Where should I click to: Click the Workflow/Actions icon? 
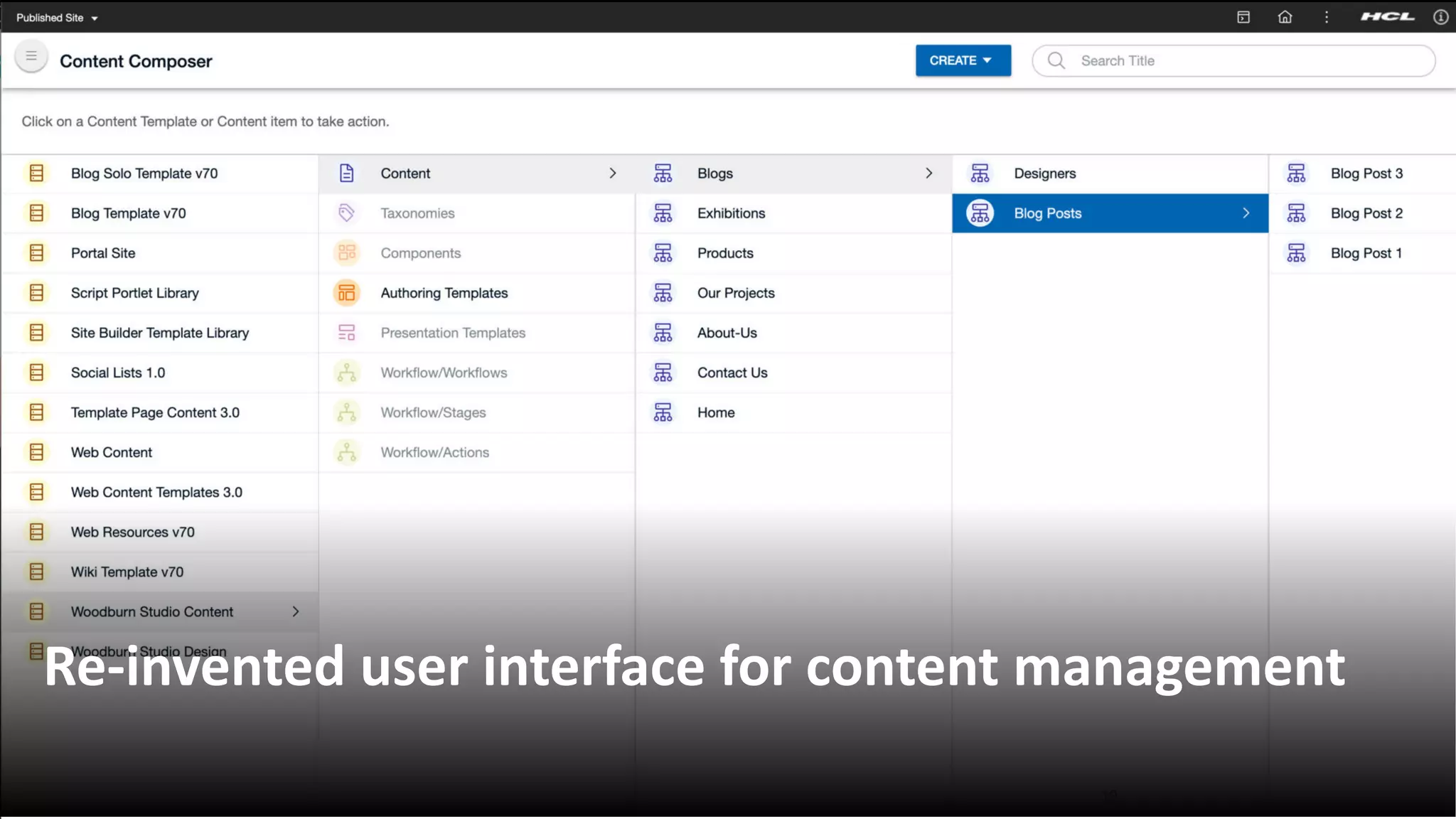coord(347,452)
